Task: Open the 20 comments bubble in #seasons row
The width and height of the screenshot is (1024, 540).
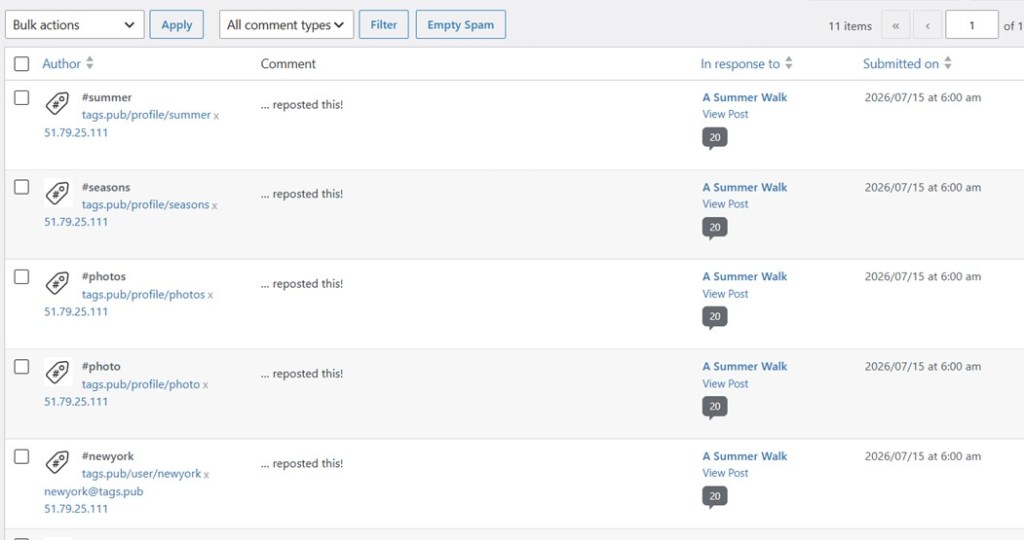Action: (714, 228)
